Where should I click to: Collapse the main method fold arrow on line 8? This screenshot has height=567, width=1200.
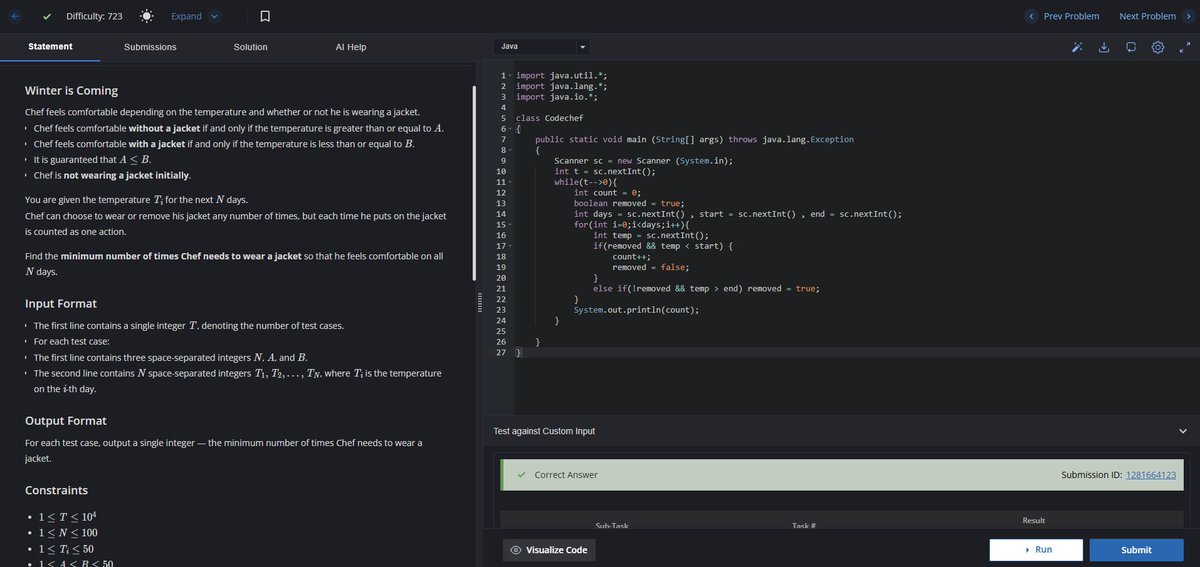[510, 150]
